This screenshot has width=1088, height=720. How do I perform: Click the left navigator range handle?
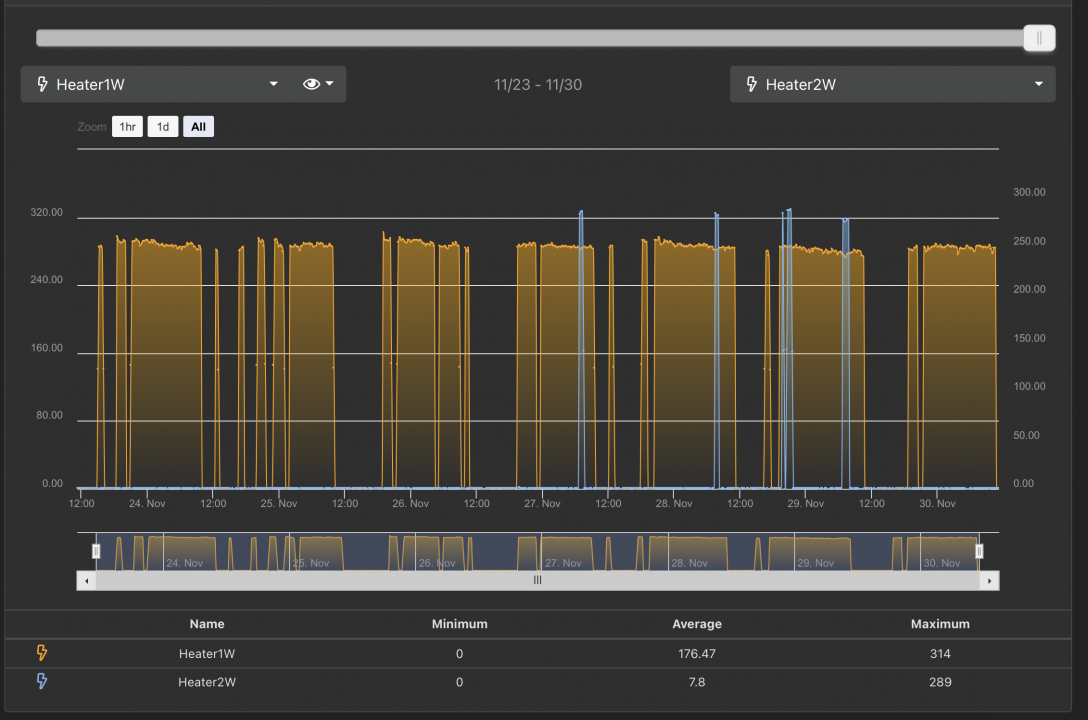tap(97, 551)
